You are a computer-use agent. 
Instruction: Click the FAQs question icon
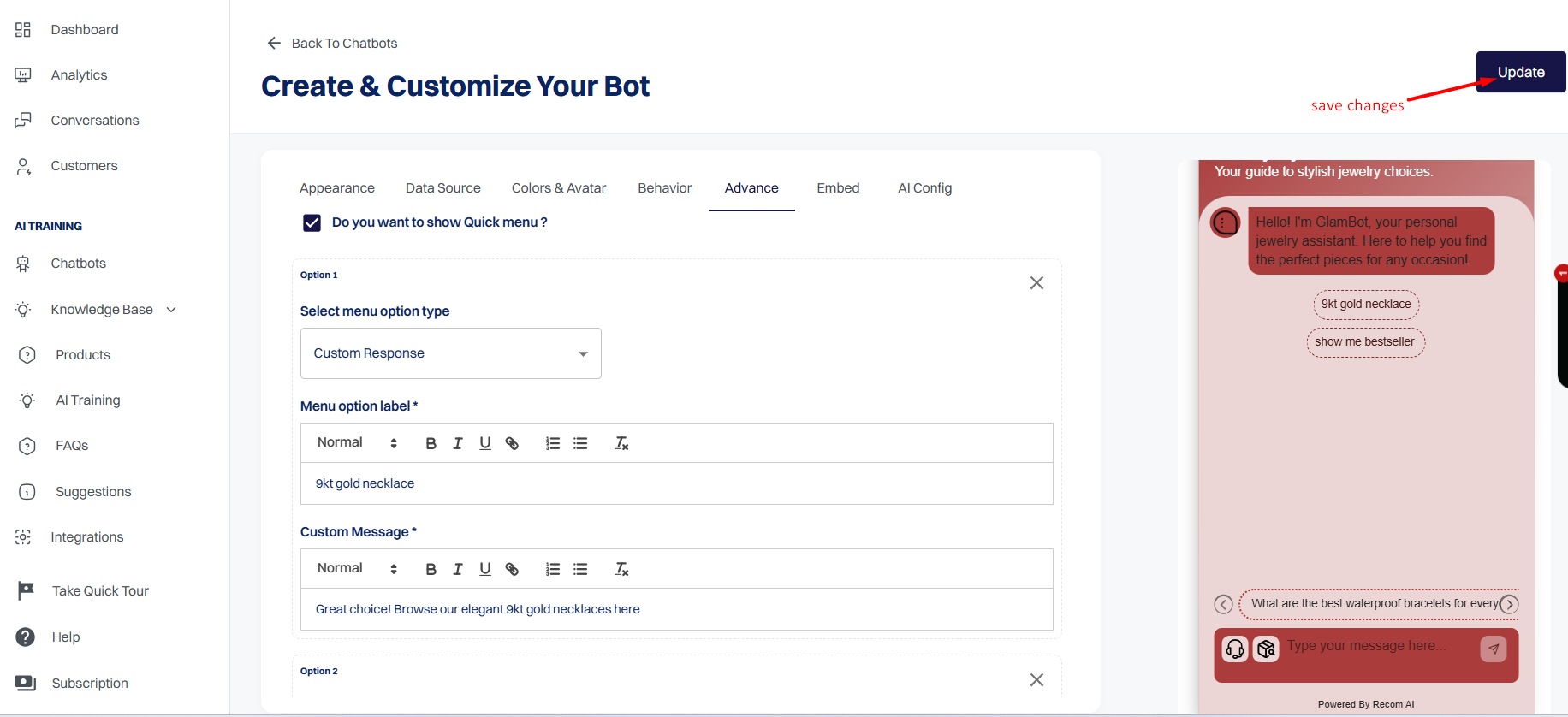[27, 446]
